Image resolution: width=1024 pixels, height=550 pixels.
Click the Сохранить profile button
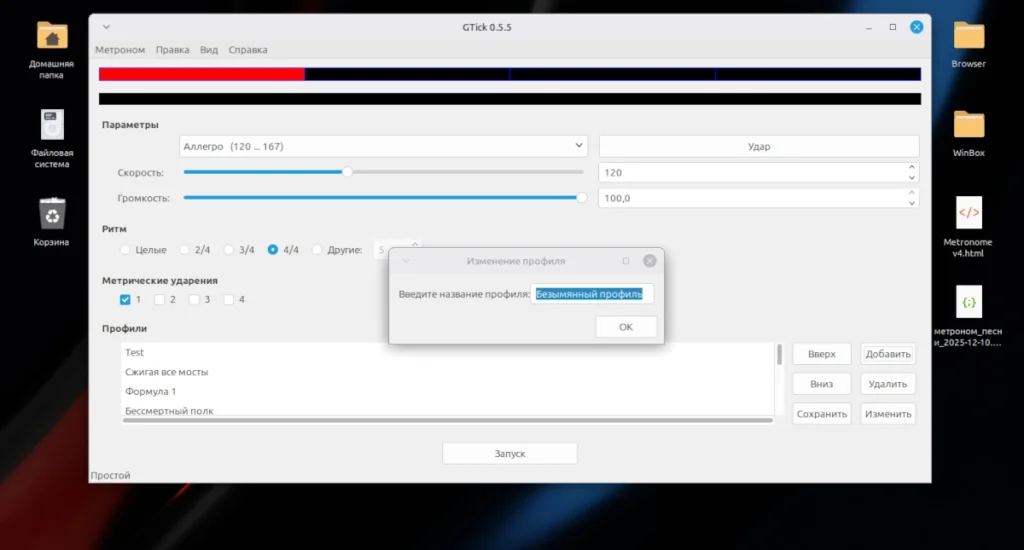[822, 413]
